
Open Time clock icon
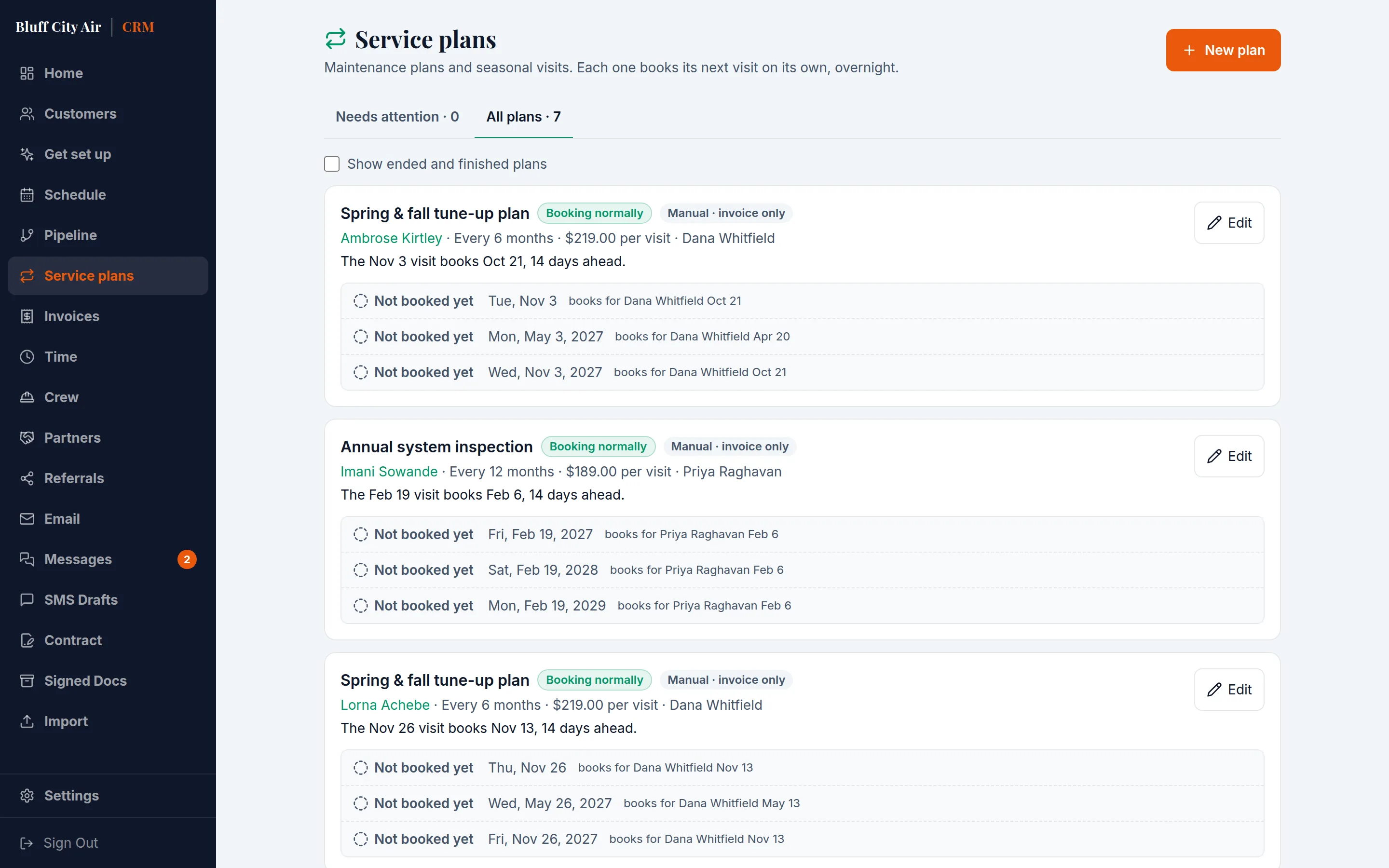click(27, 356)
